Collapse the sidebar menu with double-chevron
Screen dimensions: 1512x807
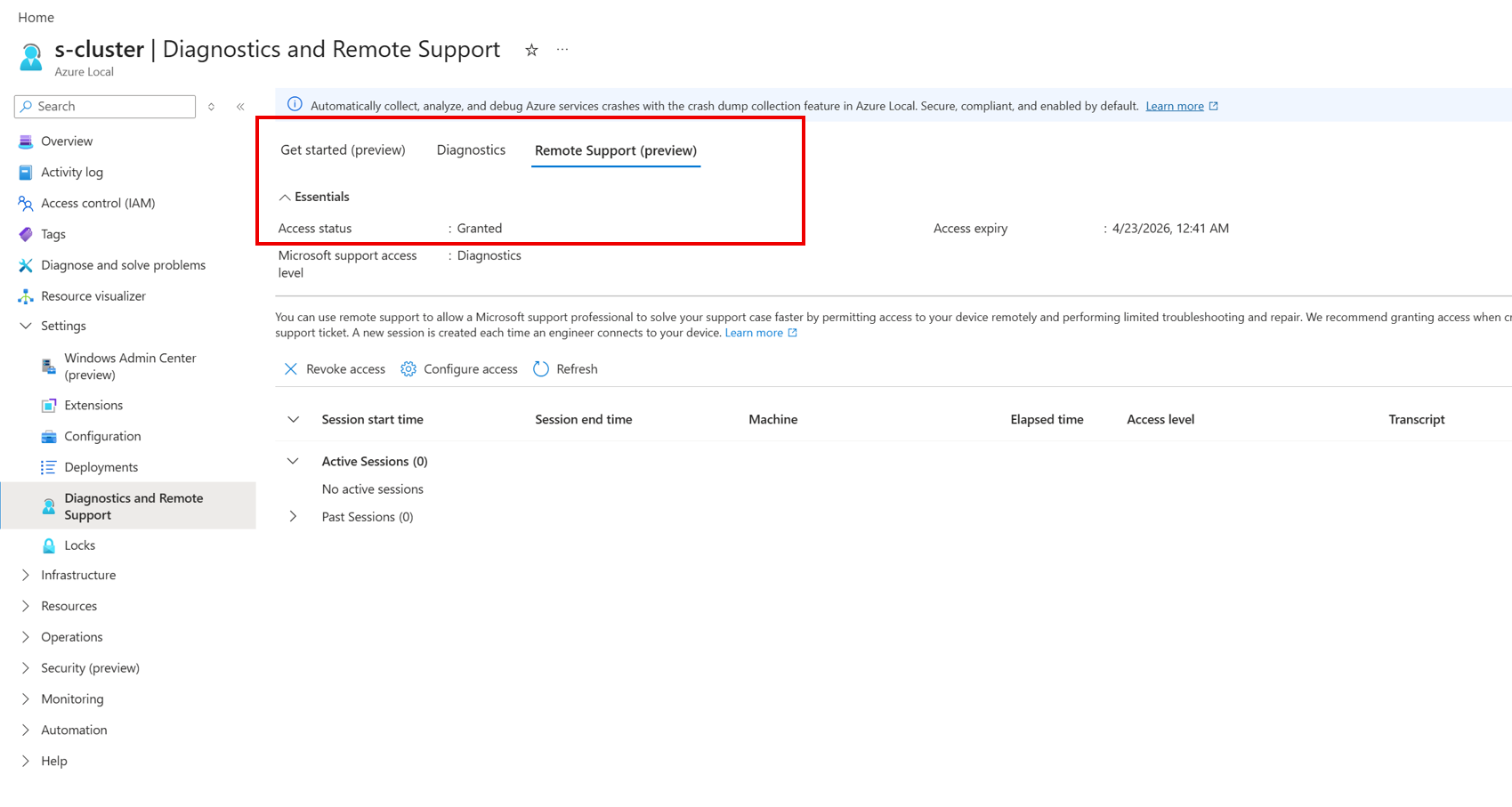240,107
